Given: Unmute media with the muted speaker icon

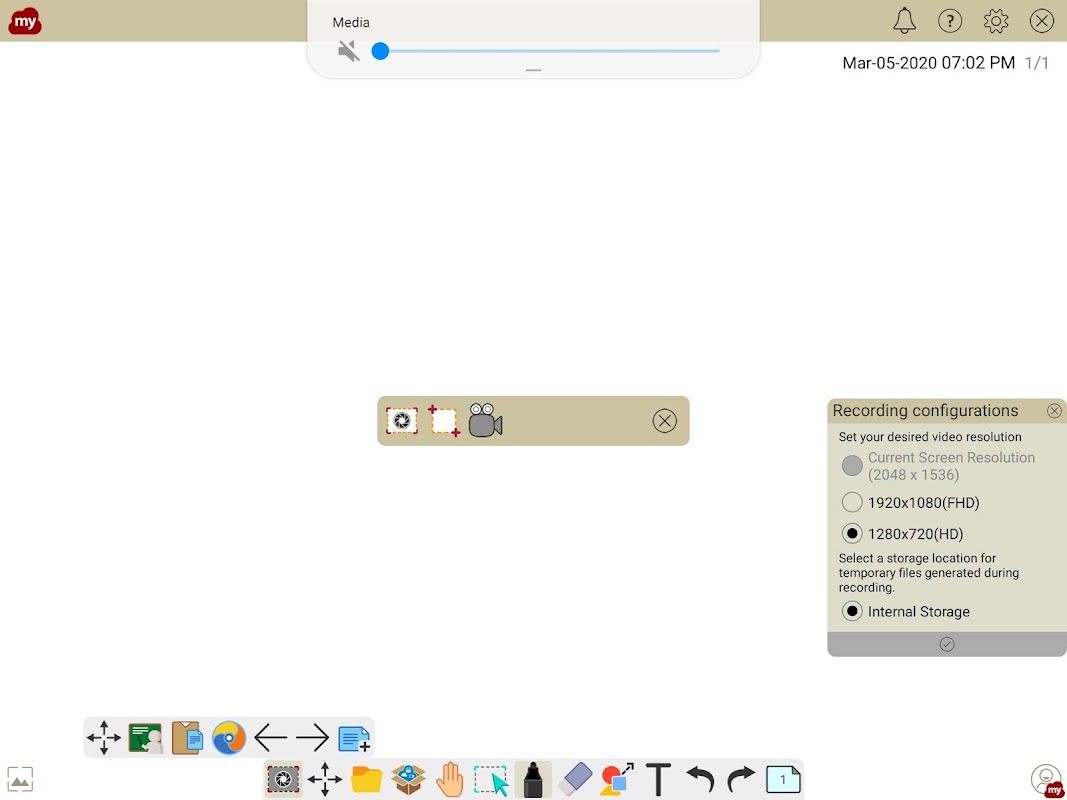Looking at the screenshot, I should click(x=348, y=51).
